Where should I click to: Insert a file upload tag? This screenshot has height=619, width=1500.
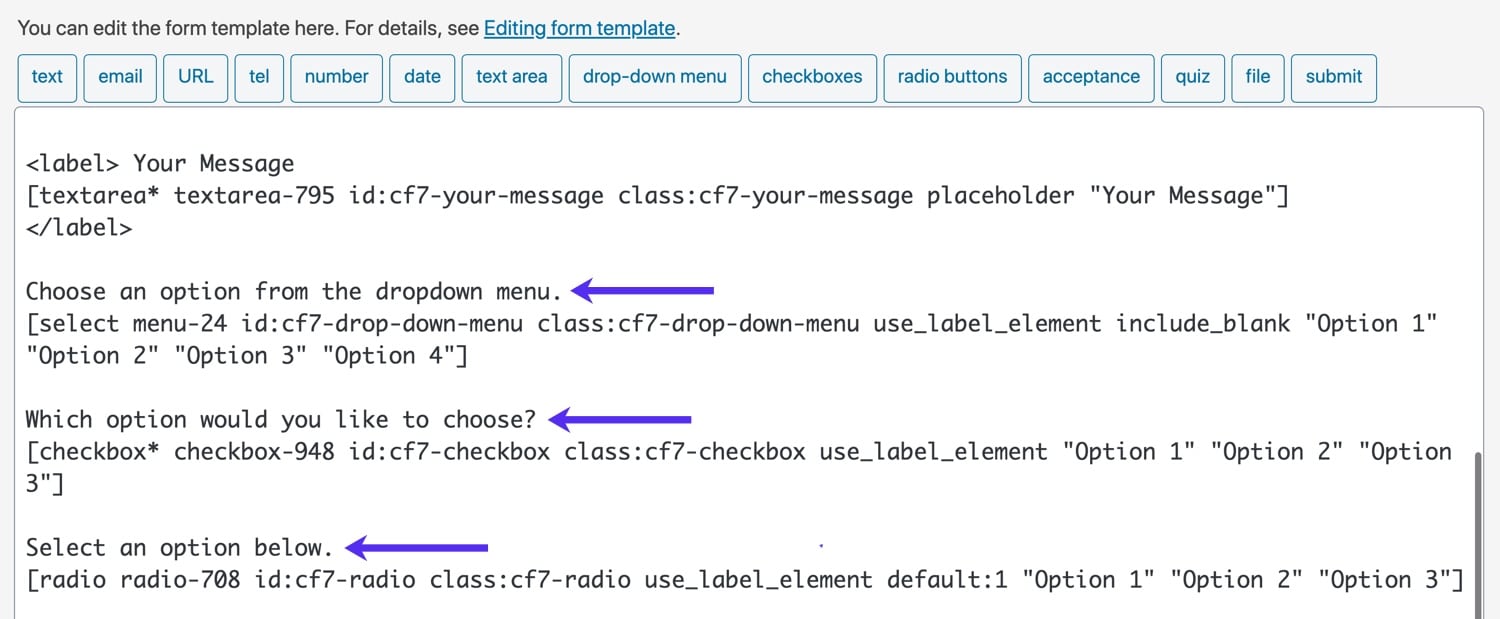pos(1257,77)
